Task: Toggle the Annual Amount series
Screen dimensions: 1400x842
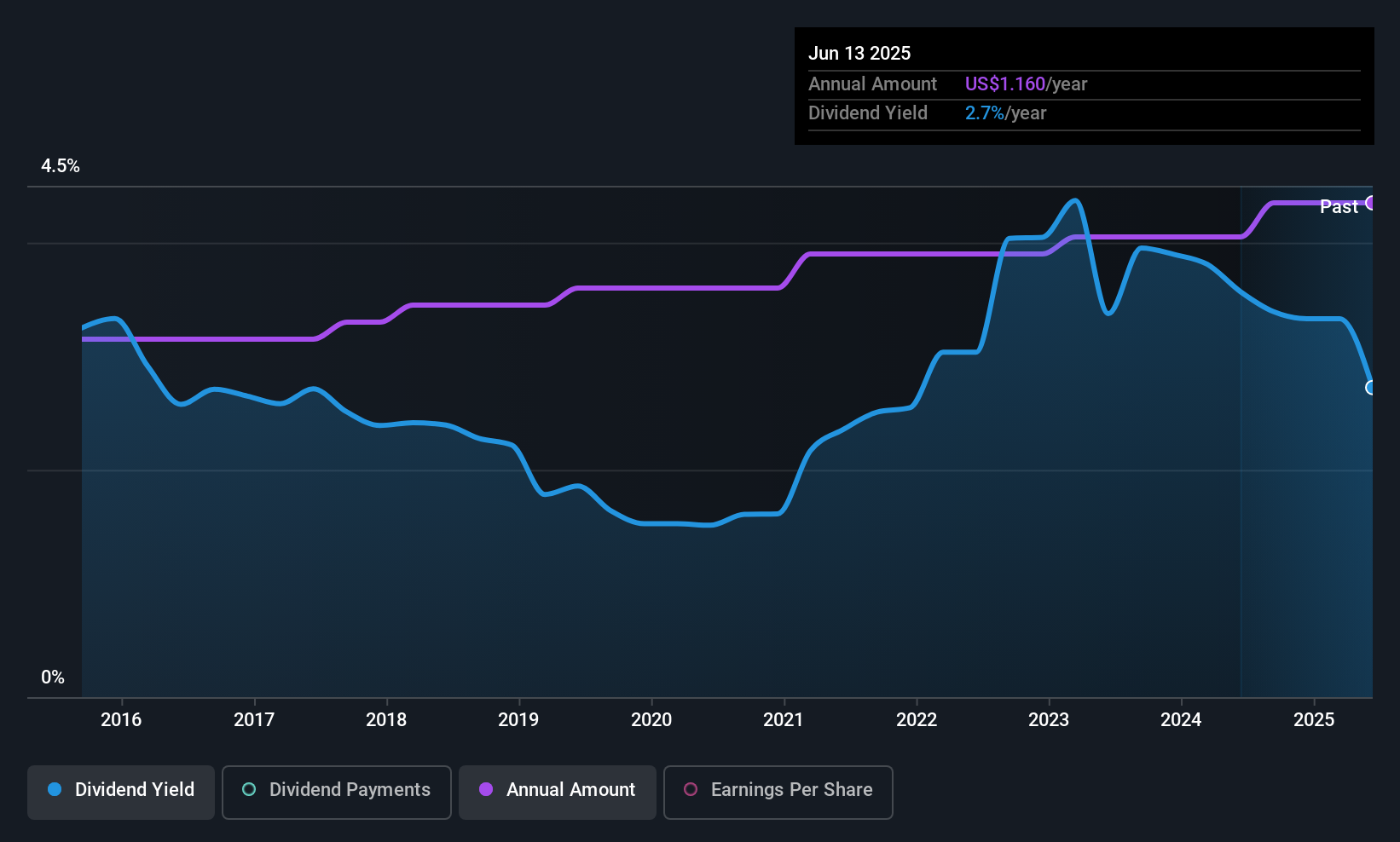Action: click(x=558, y=792)
